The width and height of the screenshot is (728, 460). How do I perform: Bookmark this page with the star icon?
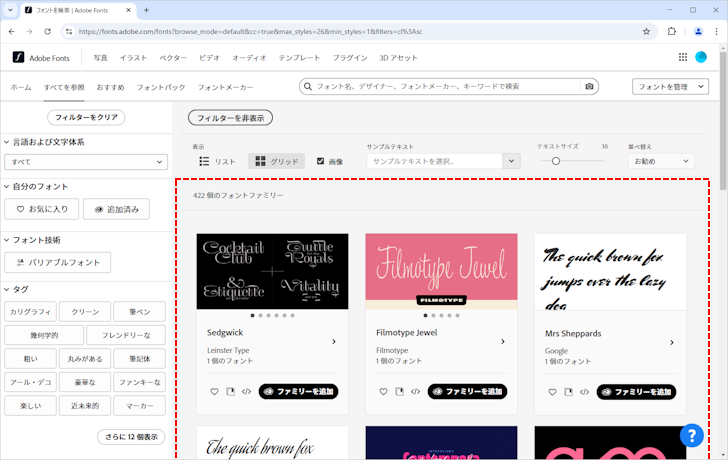coord(646,31)
